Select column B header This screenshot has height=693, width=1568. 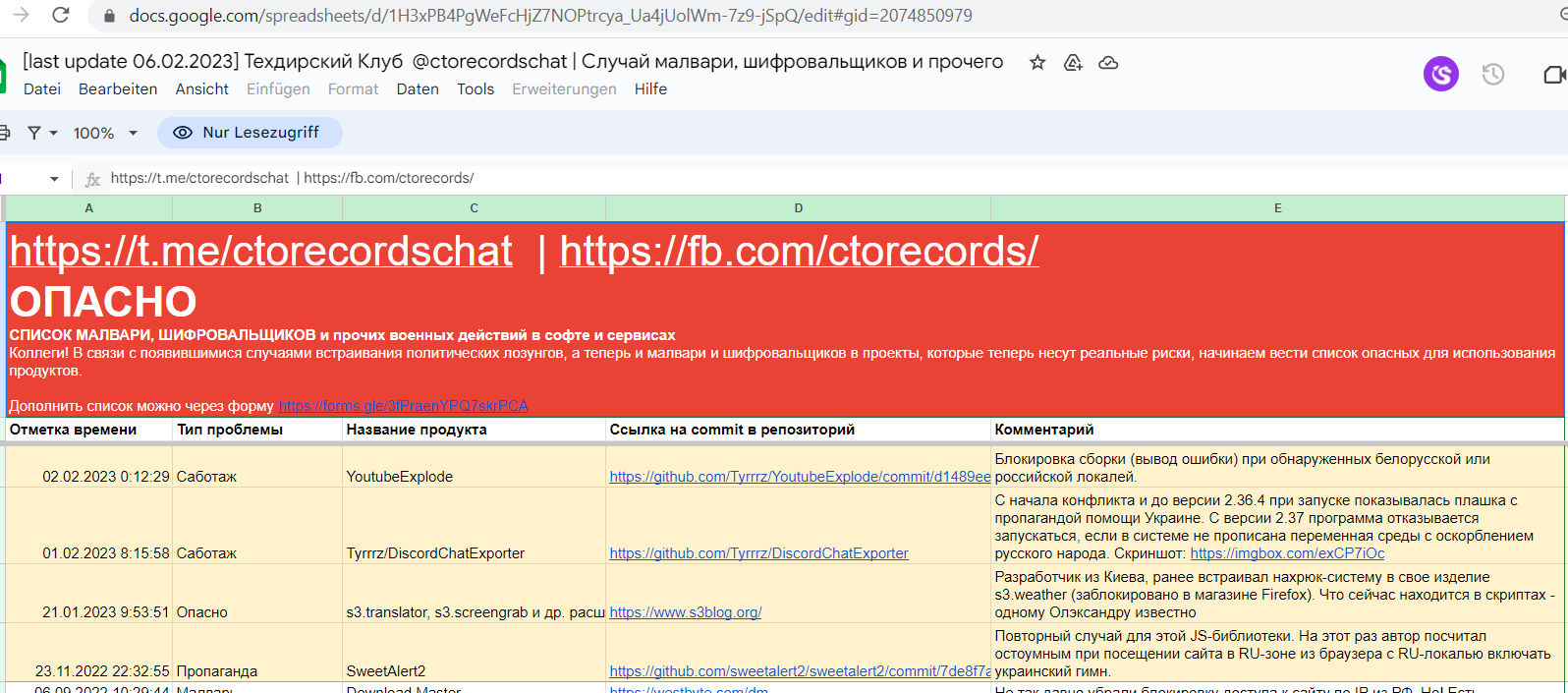(257, 208)
